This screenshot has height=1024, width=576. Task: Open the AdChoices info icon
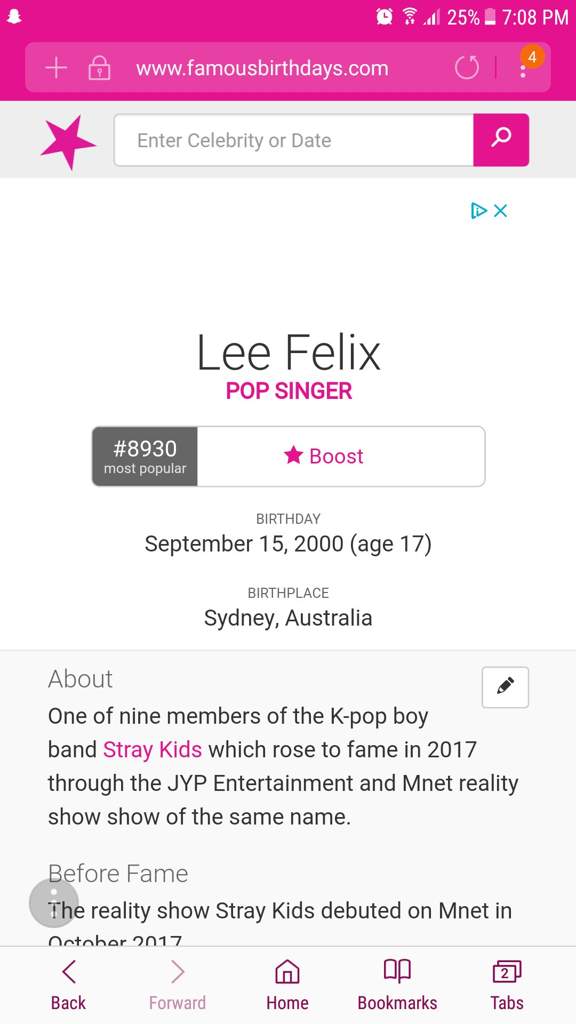pyautogui.click(x=479, y=210)
